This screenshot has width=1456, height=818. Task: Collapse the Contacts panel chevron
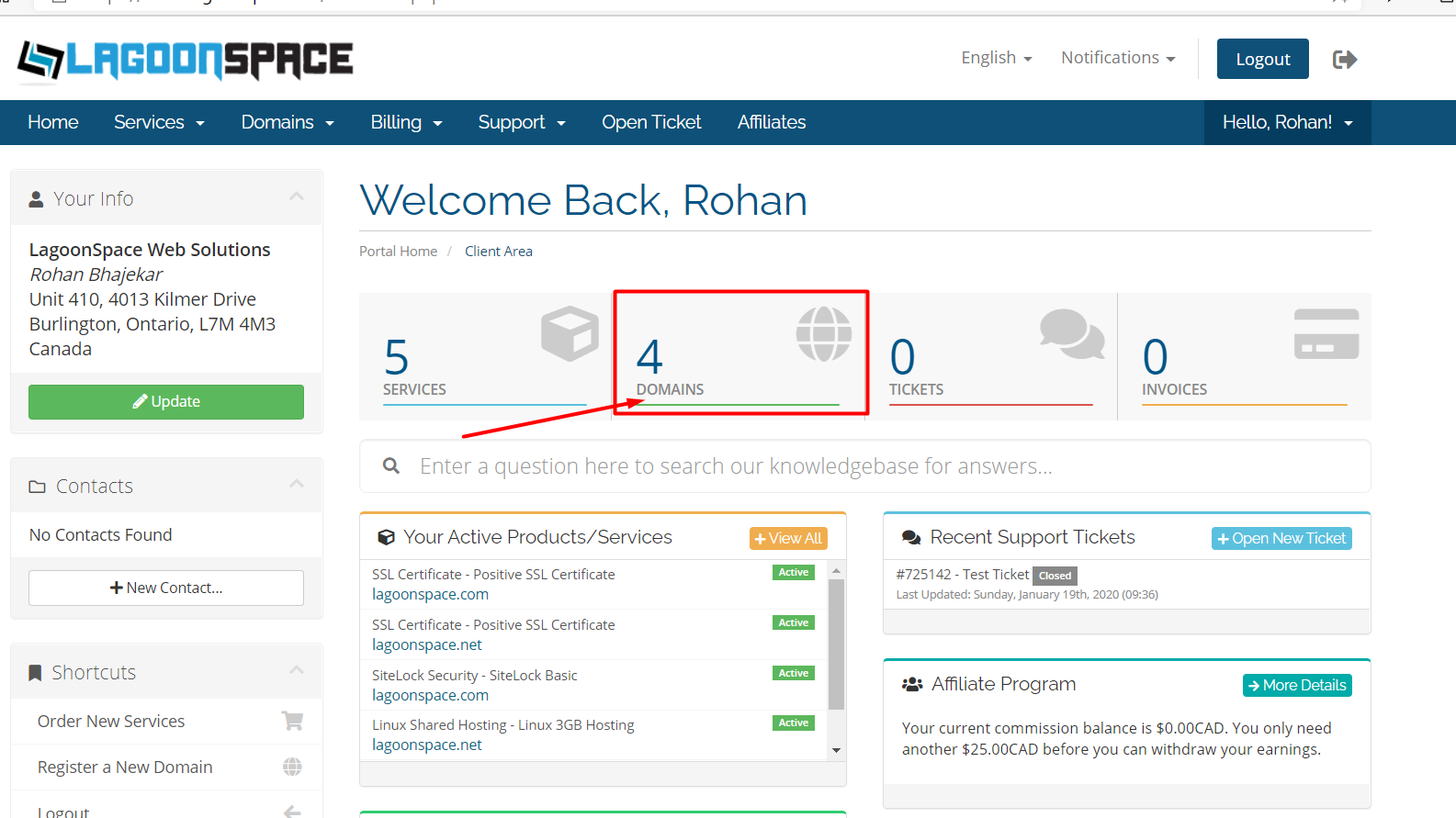coord(296,485)
